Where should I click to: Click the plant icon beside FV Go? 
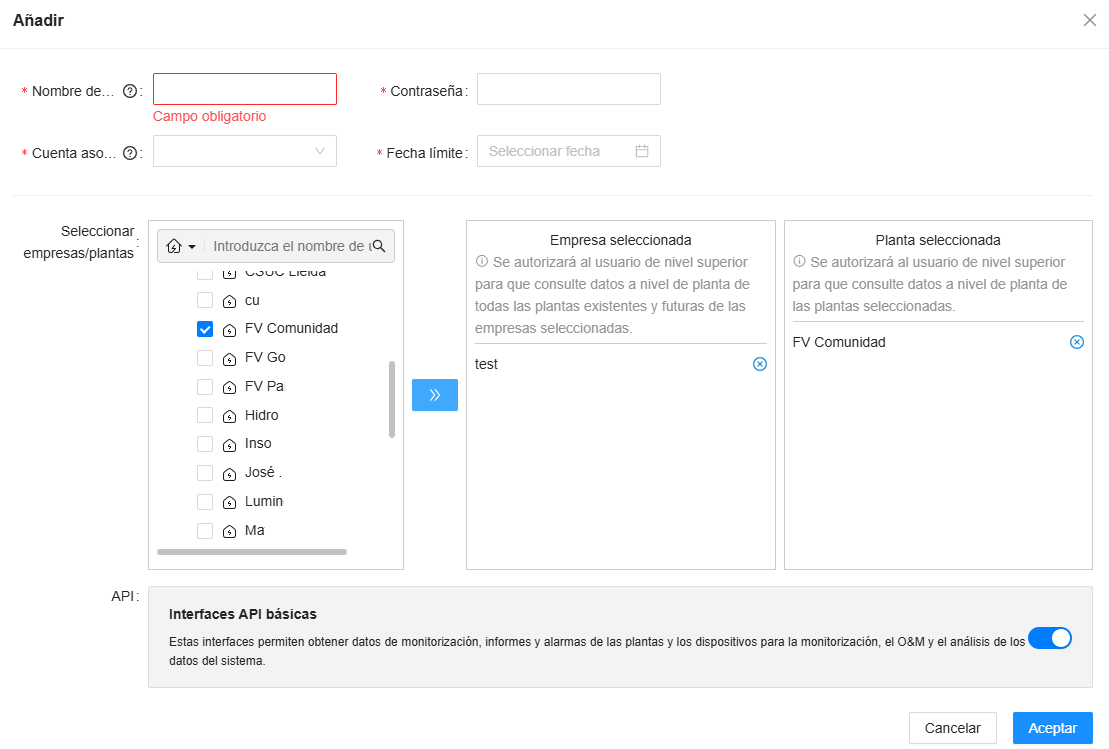click(229, 359)
